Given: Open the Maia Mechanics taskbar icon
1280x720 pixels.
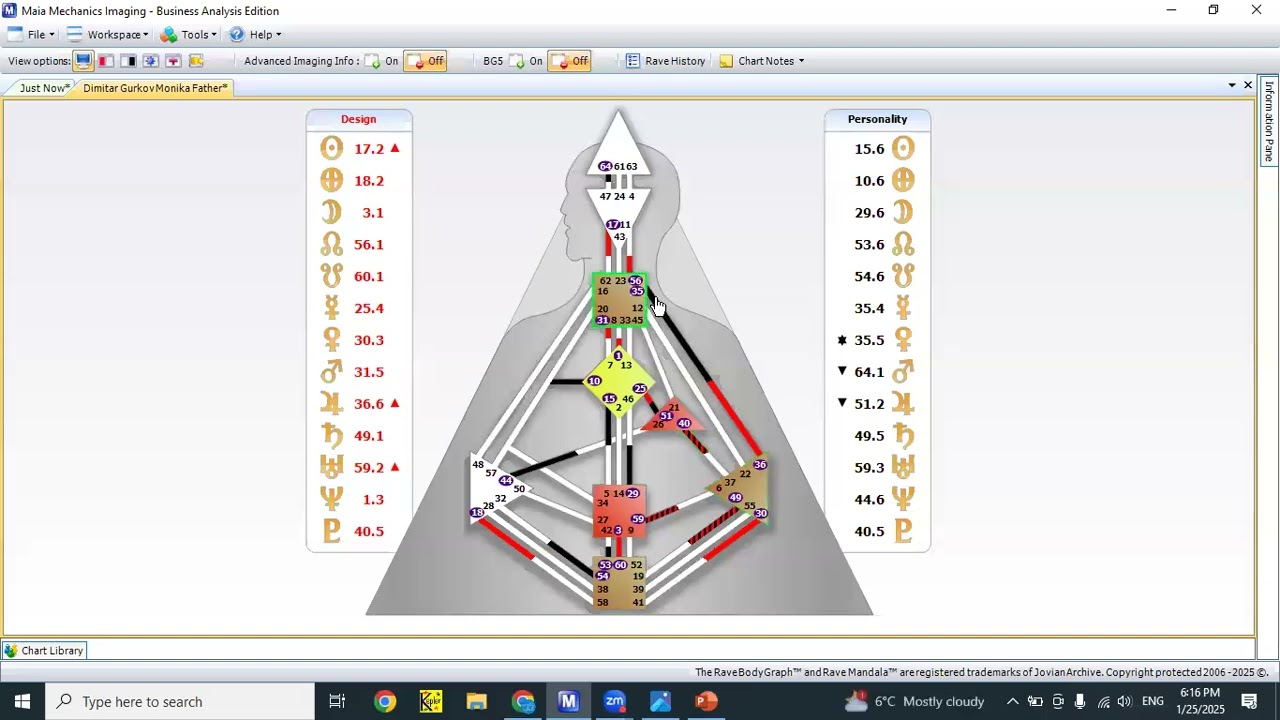Looking at the screenshot, I should pyautogui.click(x=568, y=701).
